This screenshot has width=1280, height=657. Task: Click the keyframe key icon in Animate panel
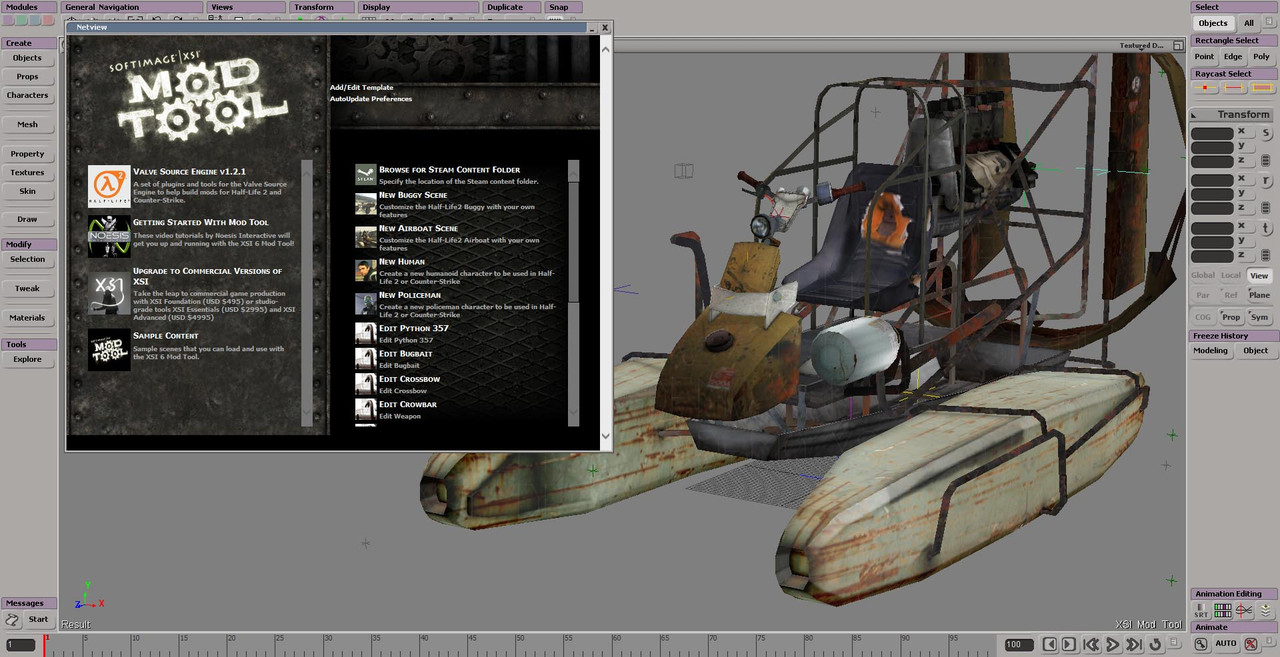tap(1201, 643)
